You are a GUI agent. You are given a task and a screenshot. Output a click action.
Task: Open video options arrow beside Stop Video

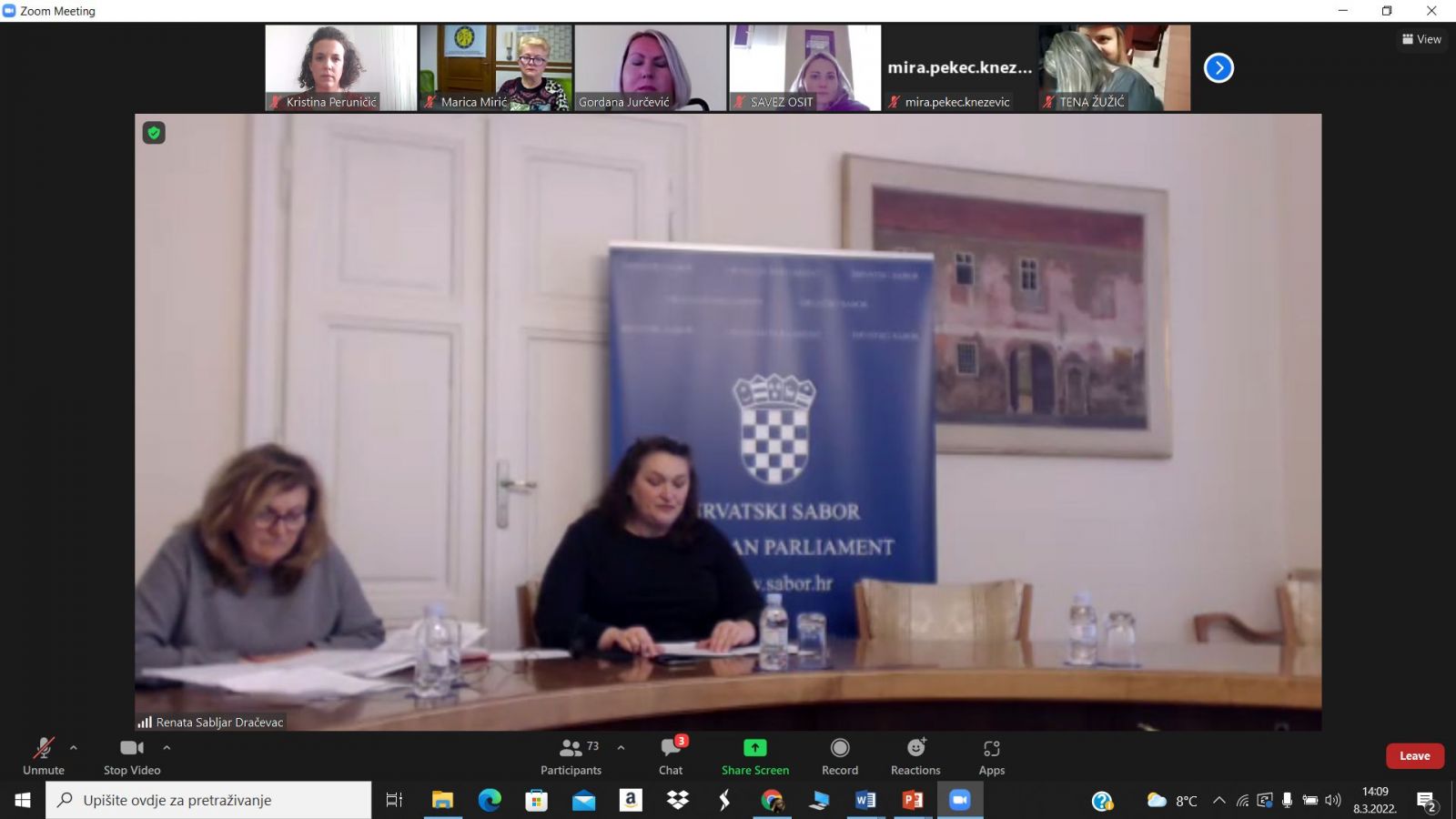[167, 748]
